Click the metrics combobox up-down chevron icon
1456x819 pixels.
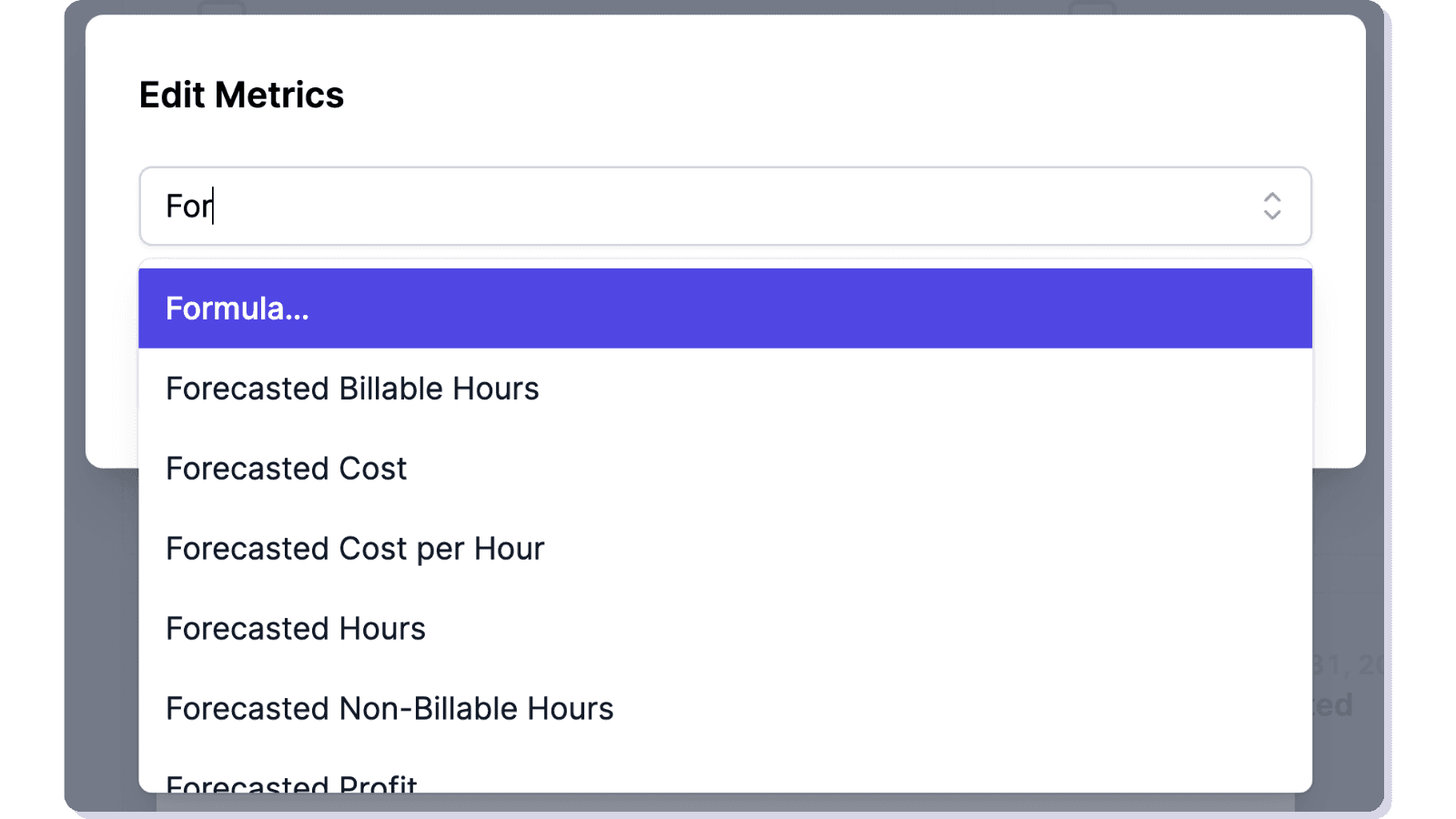point(1271,207)
